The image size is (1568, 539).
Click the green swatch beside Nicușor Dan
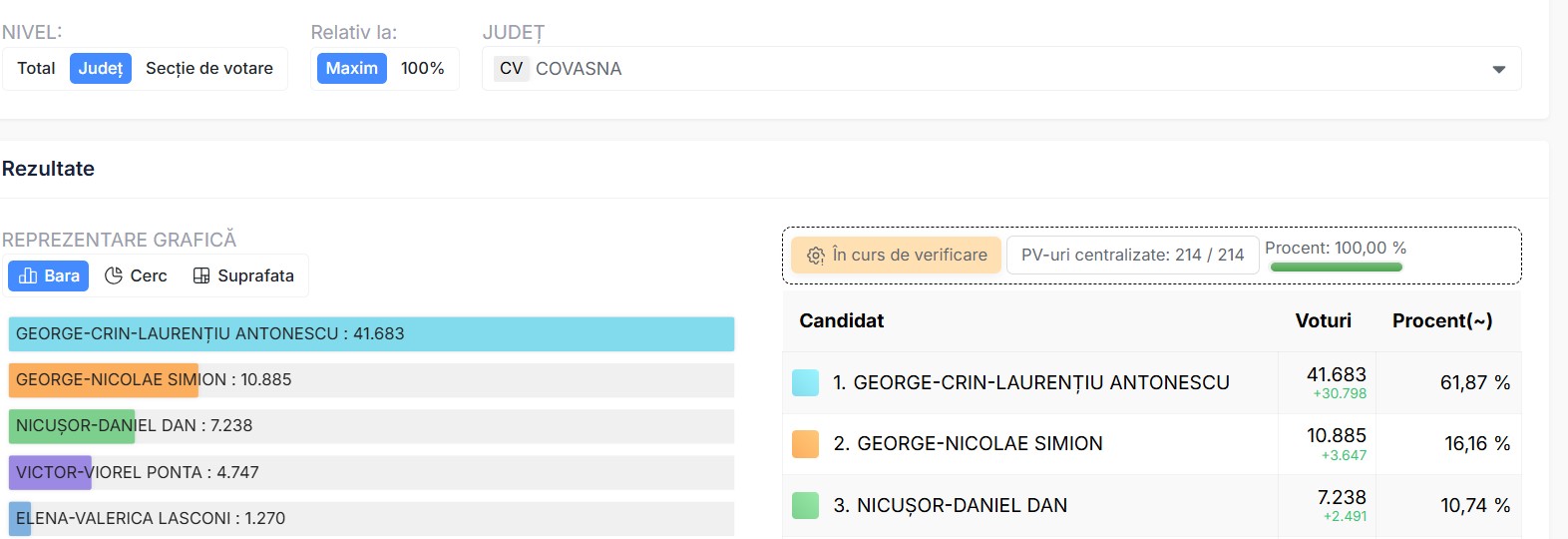[x=805, y=506]
